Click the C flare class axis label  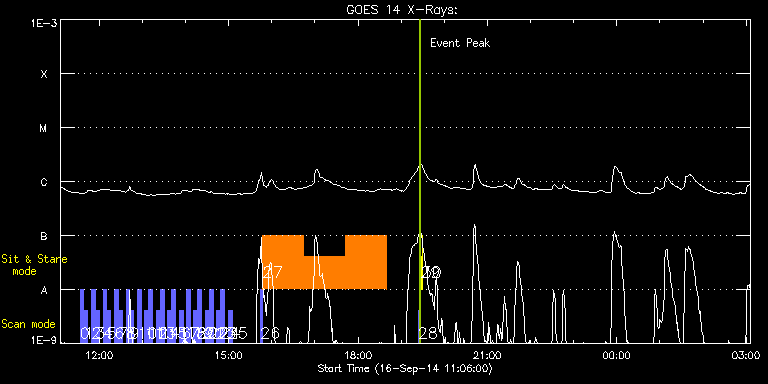(x=44, y=182)
